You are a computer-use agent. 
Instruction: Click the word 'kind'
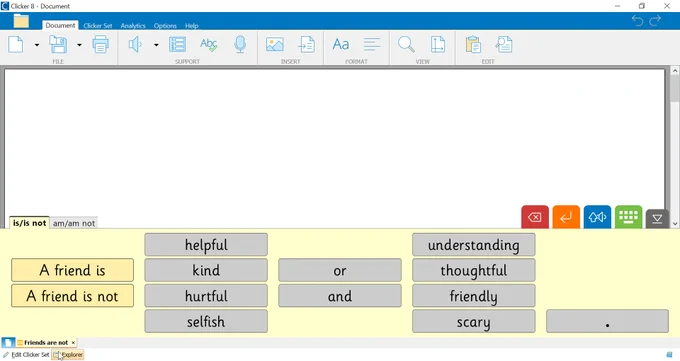[x=206, y=270]
